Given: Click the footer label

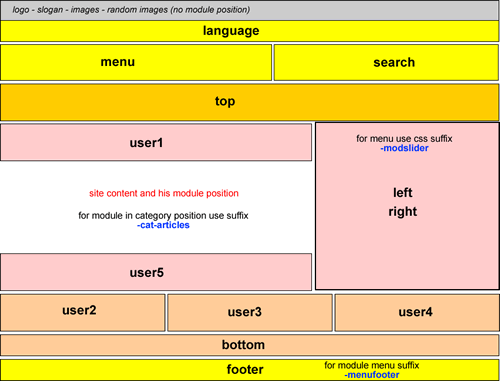Looking at the screenshot, I should coord(245,370).
